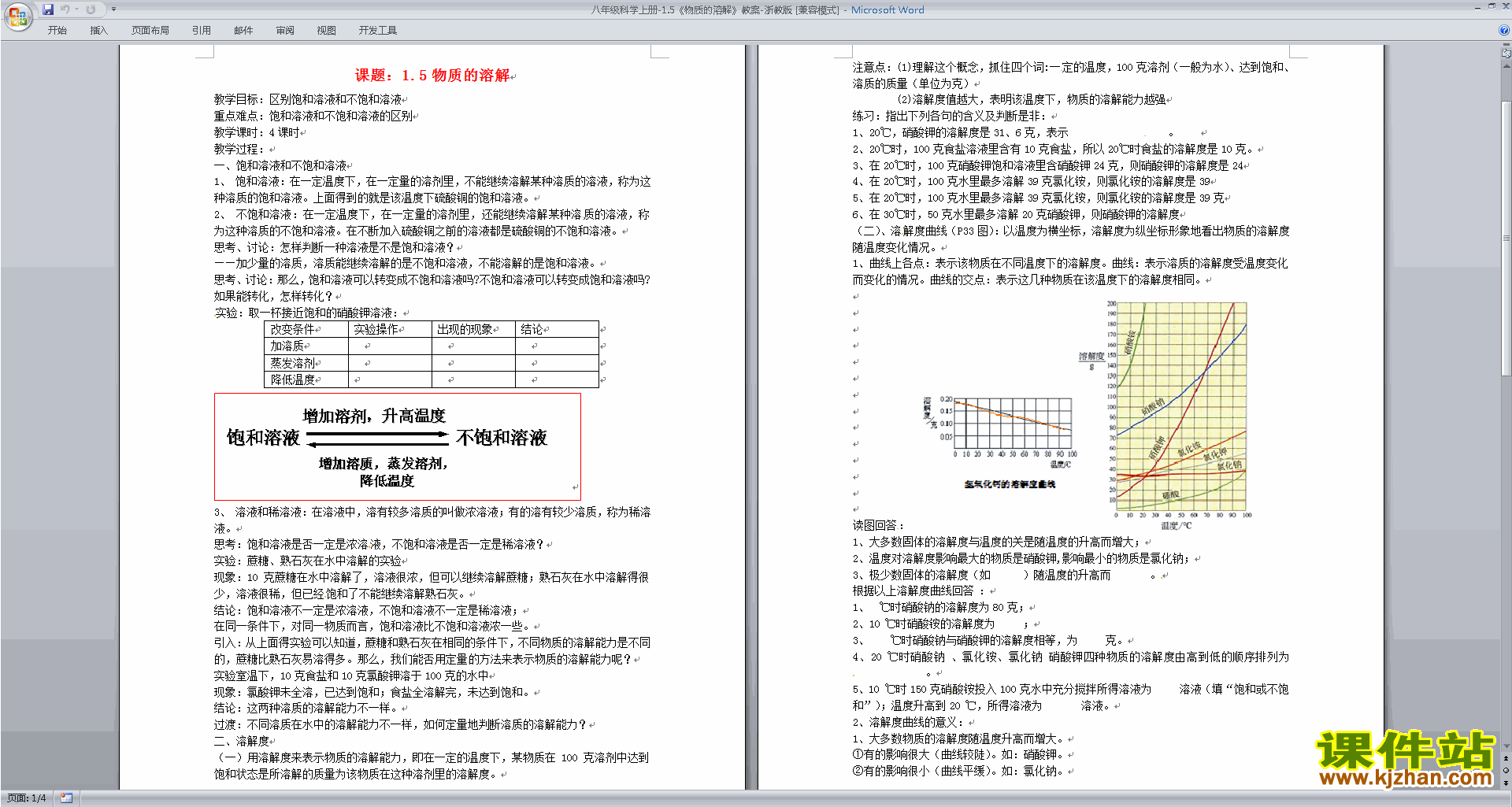Screen dimensions: 1512x807
Task: Open the 开始 ribbon tab
Action: click(57, 31)
